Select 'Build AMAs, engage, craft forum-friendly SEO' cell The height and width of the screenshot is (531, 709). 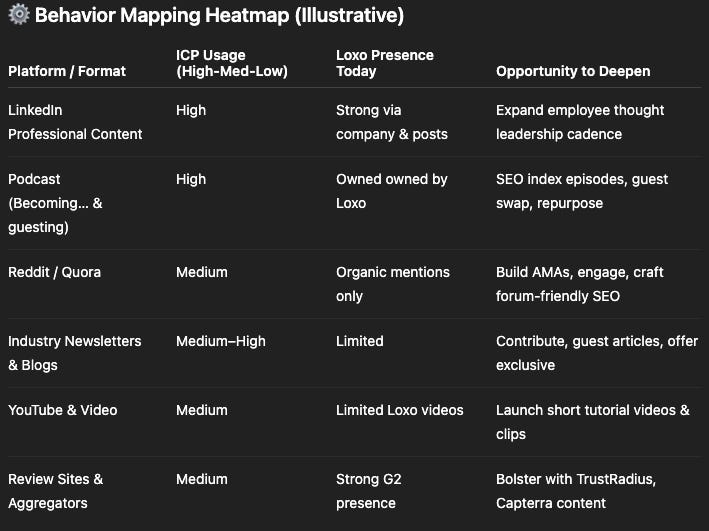(580, 284)
